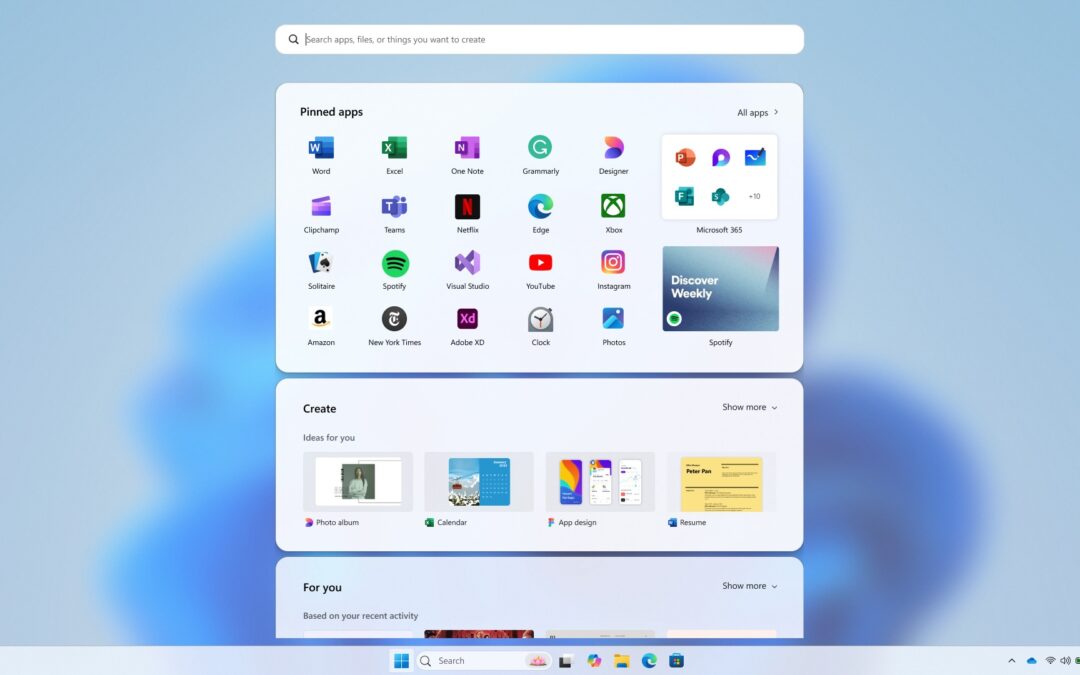The height and width of the screenshot is (675, 1080).
Task: Open the pinned Edge browser icon
Action: (540, 207)
